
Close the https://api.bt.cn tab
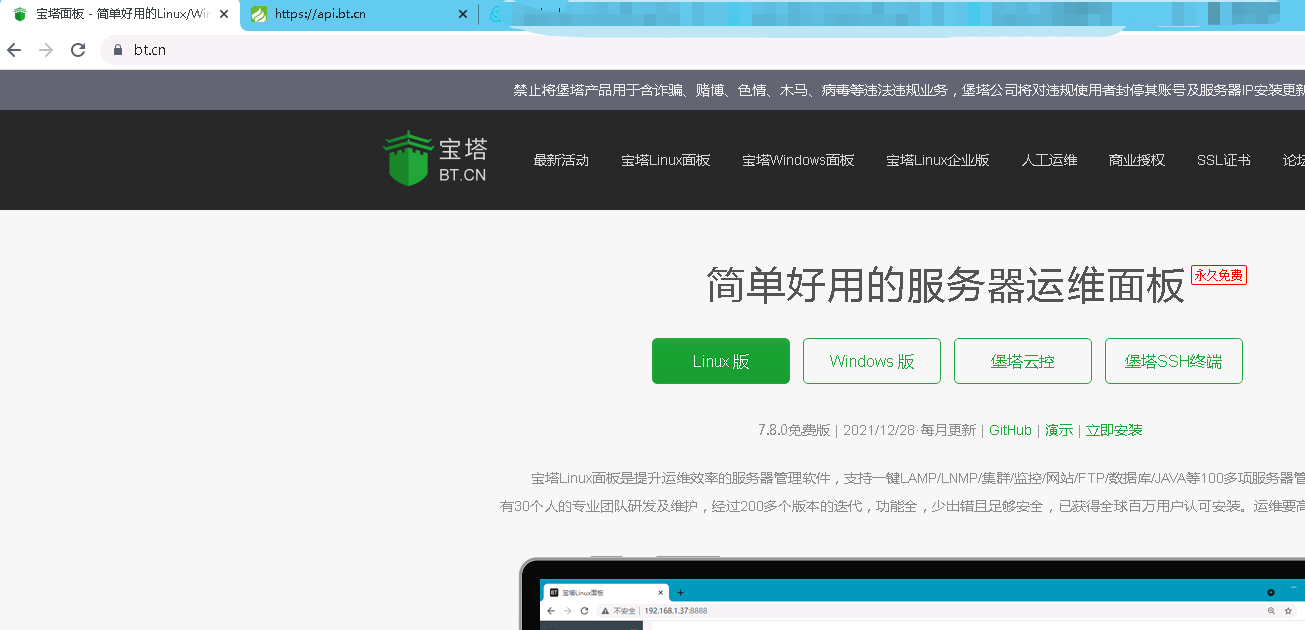pyautogui.click(x=462, y=14)
